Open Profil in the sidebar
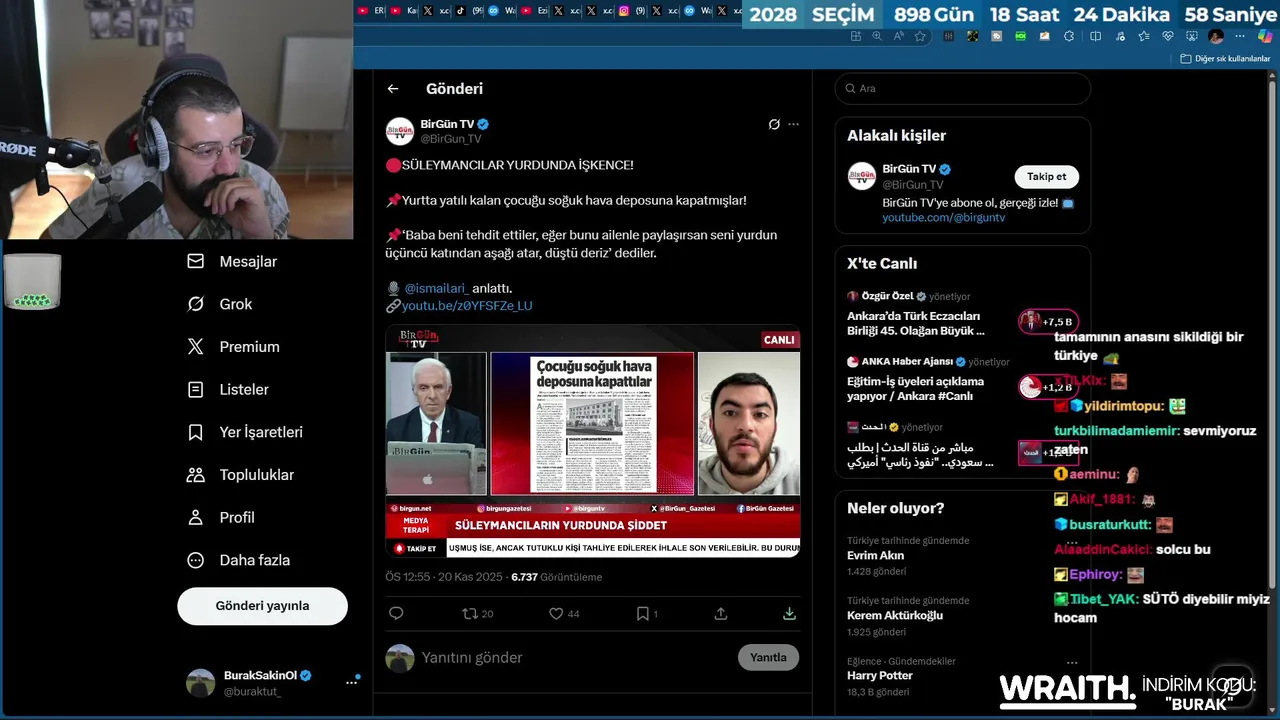The height and width of the screenshot is (720, 1280). pyautogui.click(x=221, y=517)
